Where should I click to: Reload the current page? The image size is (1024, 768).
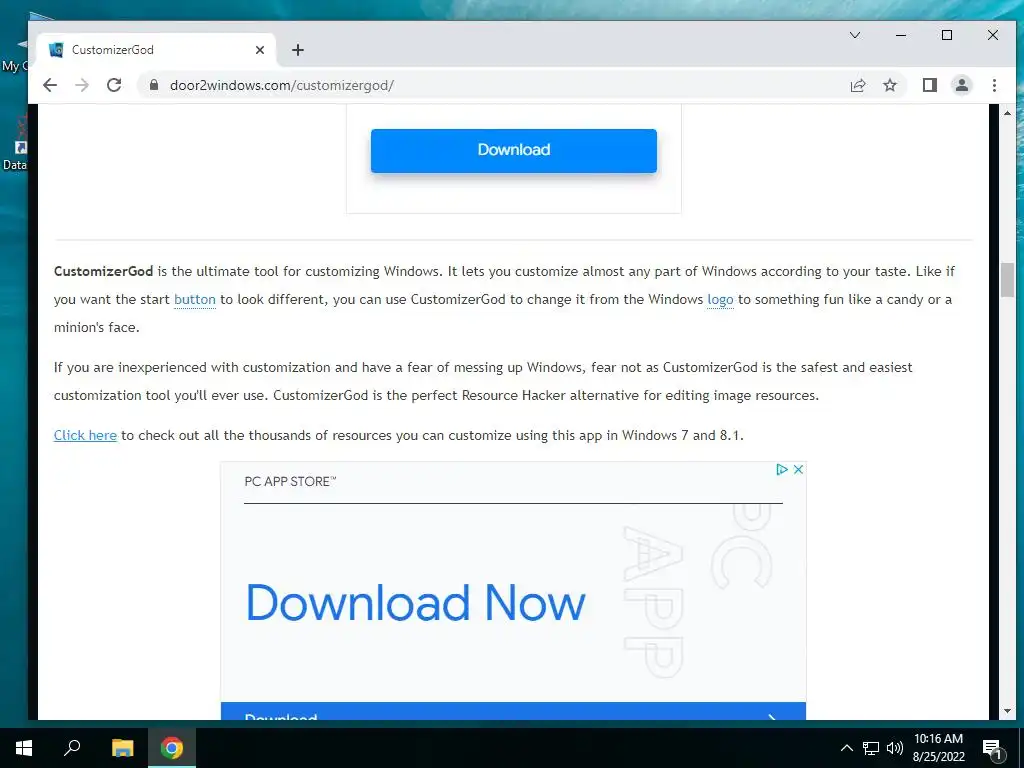[x=114, y=85]
